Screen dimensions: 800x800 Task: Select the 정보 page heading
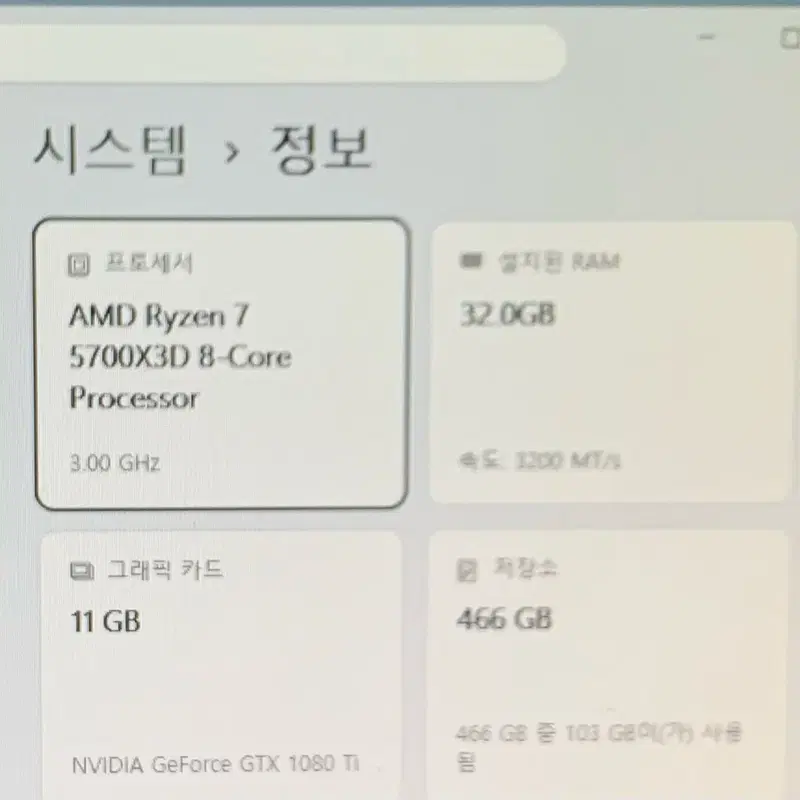[320, 148]
